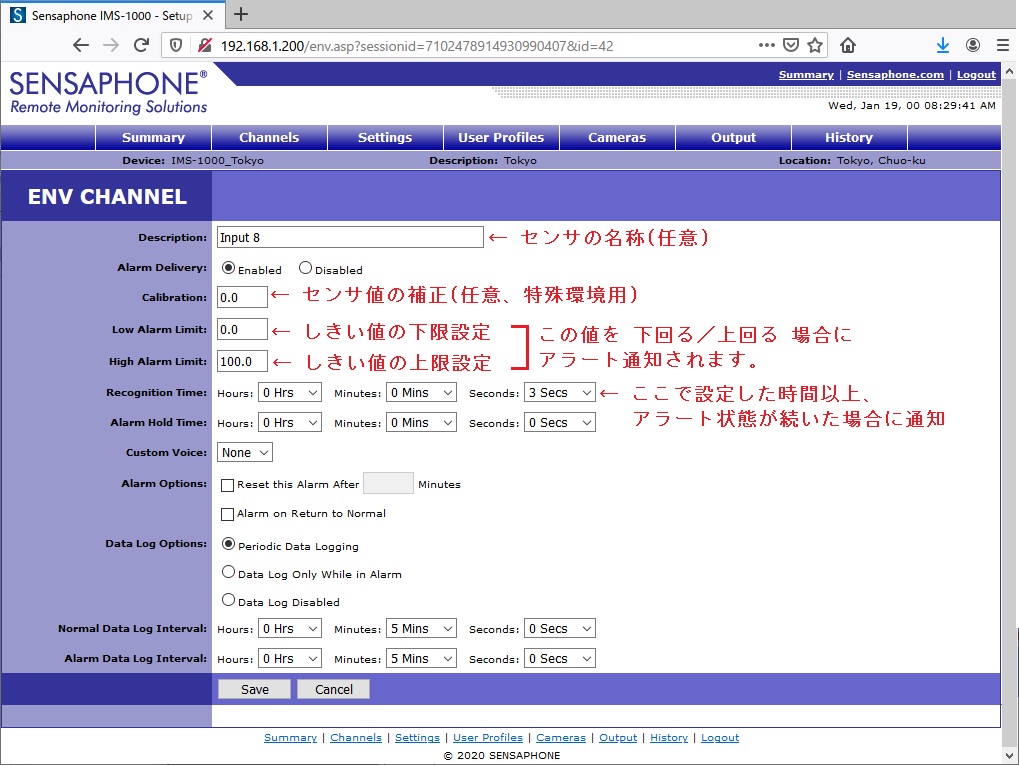Click the footer History link
This screenshot has width=1019, height=766.
click(669, 737)
